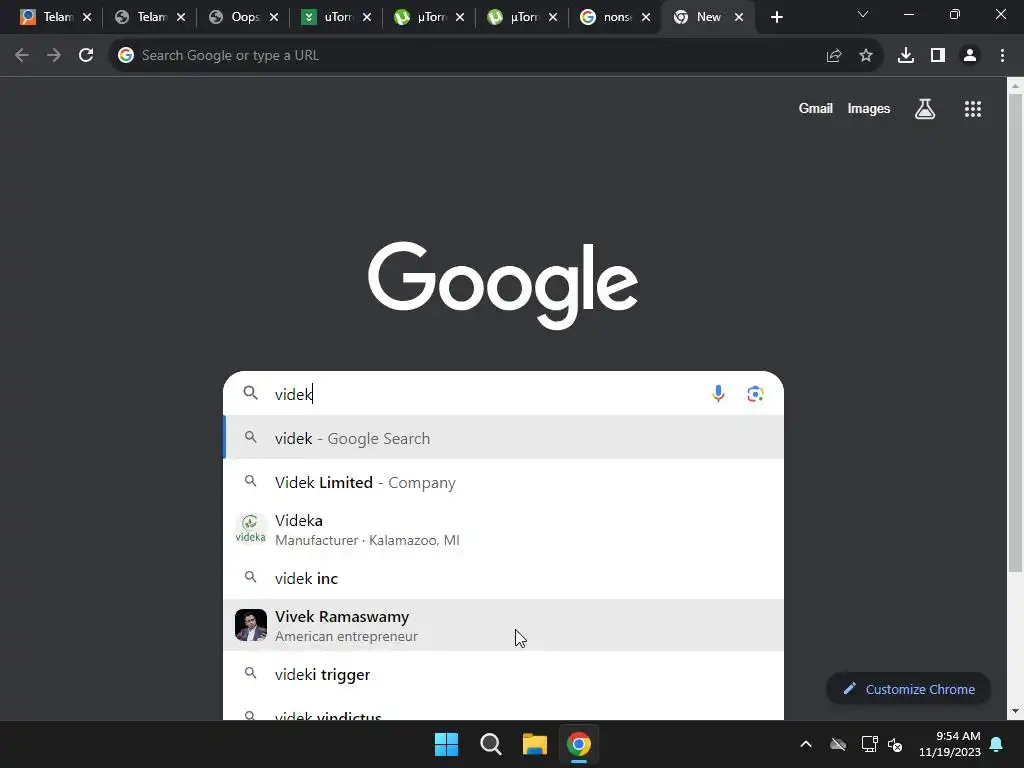
Task: Open the Chrome downloads icon
Action: pyautogui.click(x=906, y=56)
